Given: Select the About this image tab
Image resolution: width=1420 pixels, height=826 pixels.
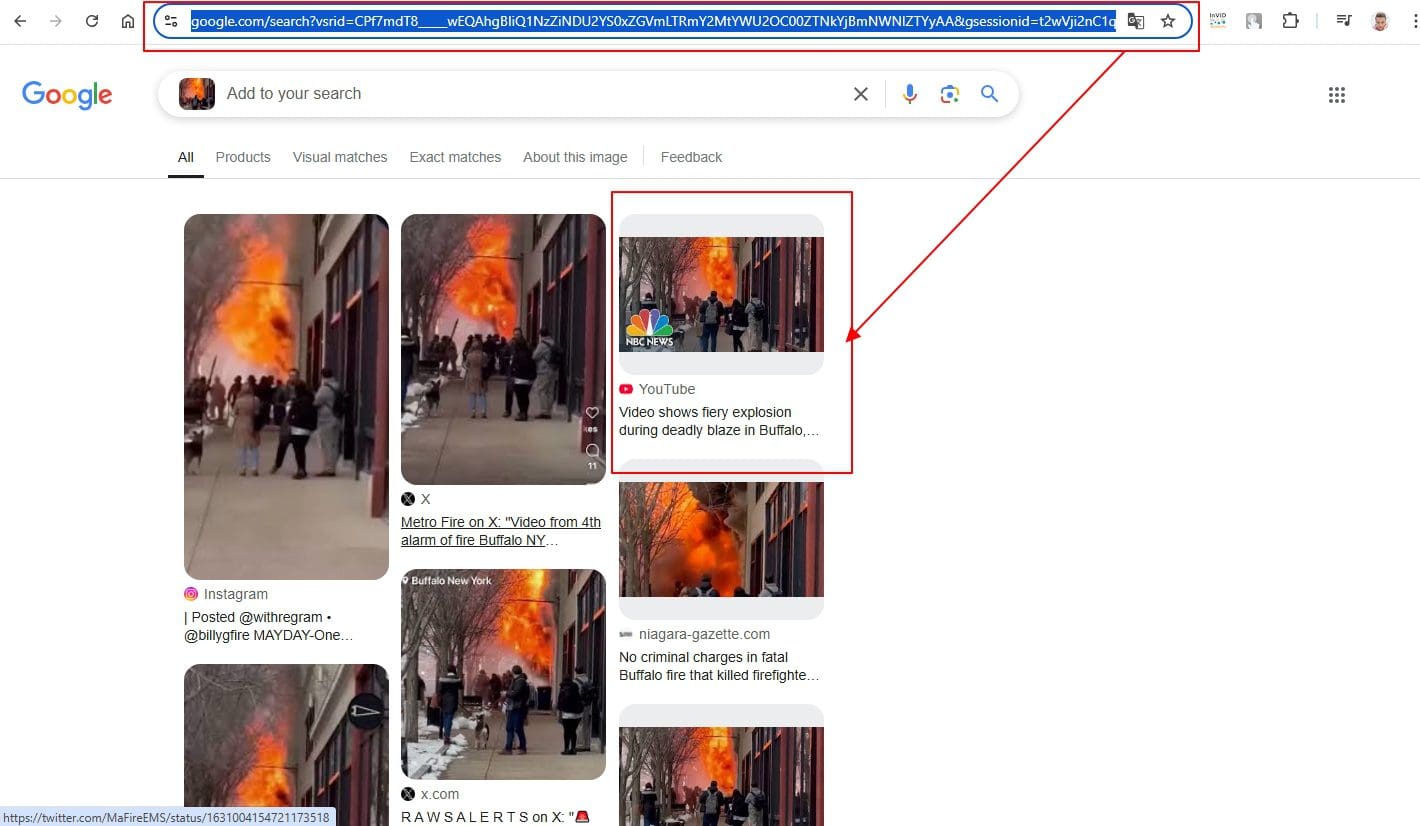Looking at the screenshot, I should [575, 157].
